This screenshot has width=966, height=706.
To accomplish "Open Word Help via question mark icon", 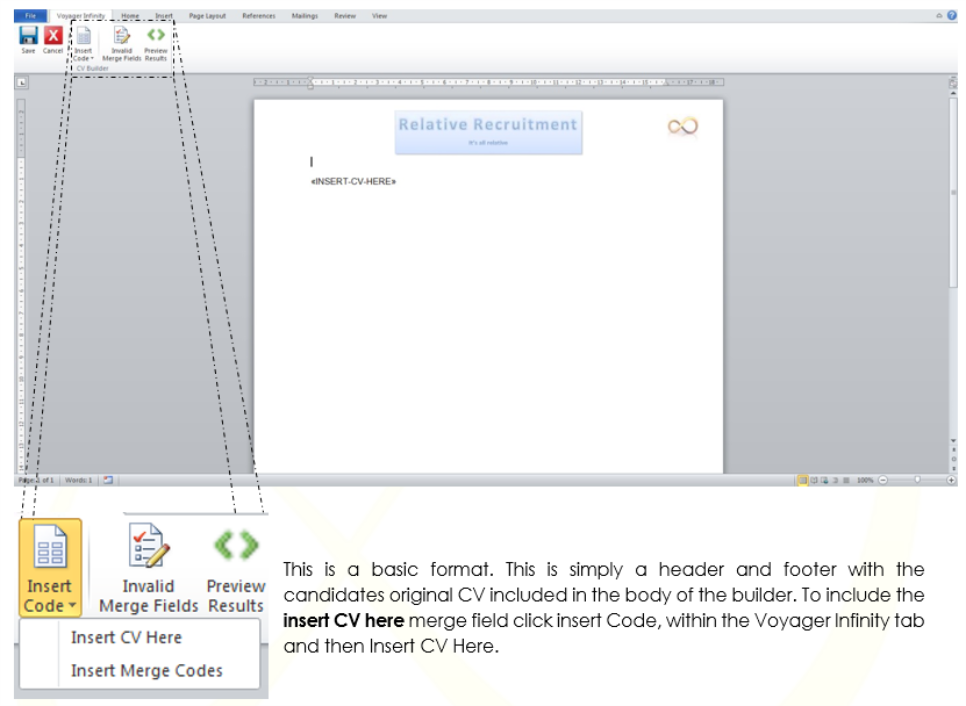I will point(951,16).
